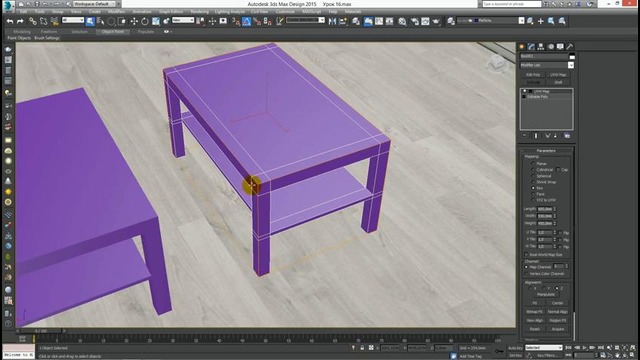This screenshot has width=640, height=360.
Task: Switch to the Populate ribbon tab
Action: click(x=146, y=31)
